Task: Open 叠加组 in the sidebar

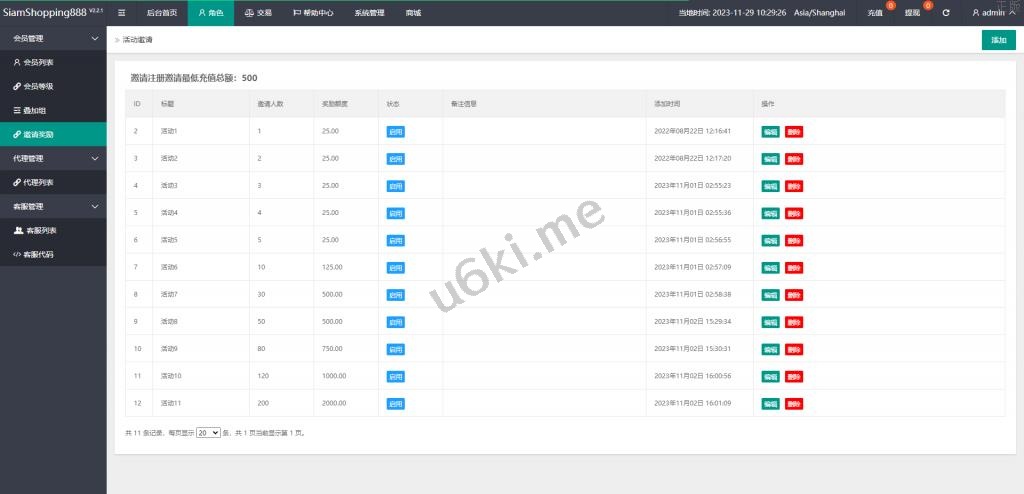Action: tap(34, 110)
